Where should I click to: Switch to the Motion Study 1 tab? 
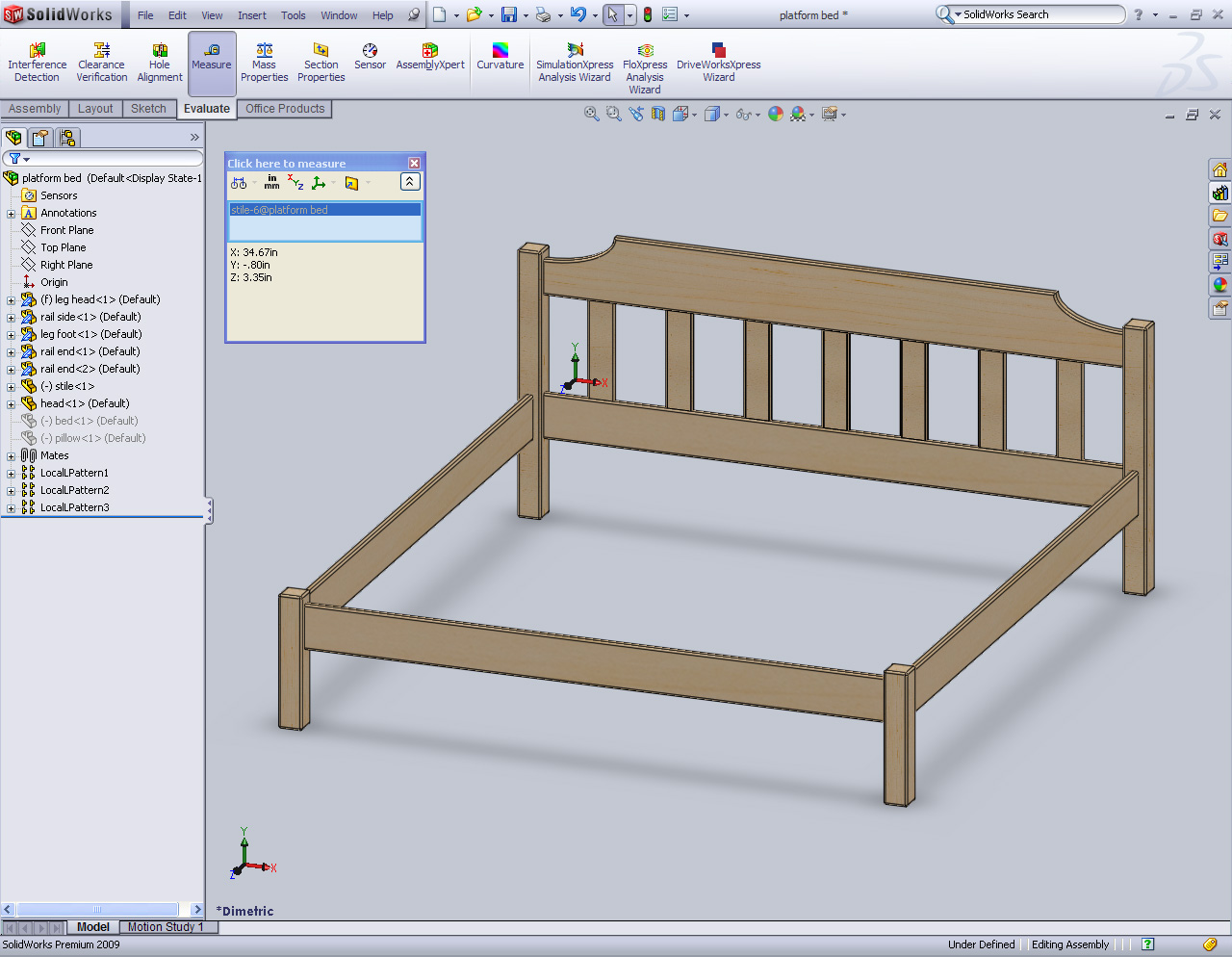coord(165,927)
